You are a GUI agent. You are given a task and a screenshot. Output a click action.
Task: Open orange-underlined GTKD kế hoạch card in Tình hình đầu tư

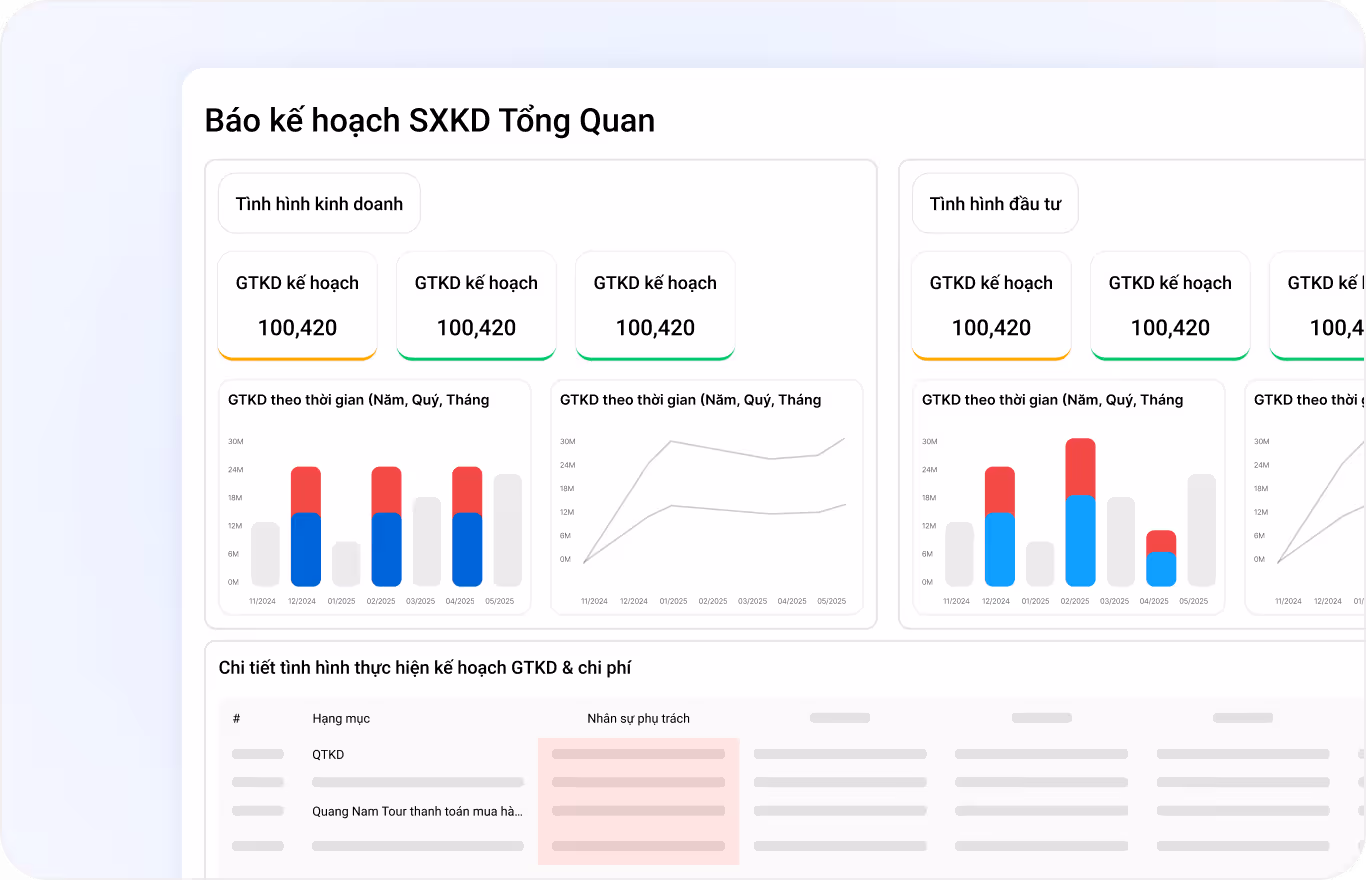click(992, 305)
